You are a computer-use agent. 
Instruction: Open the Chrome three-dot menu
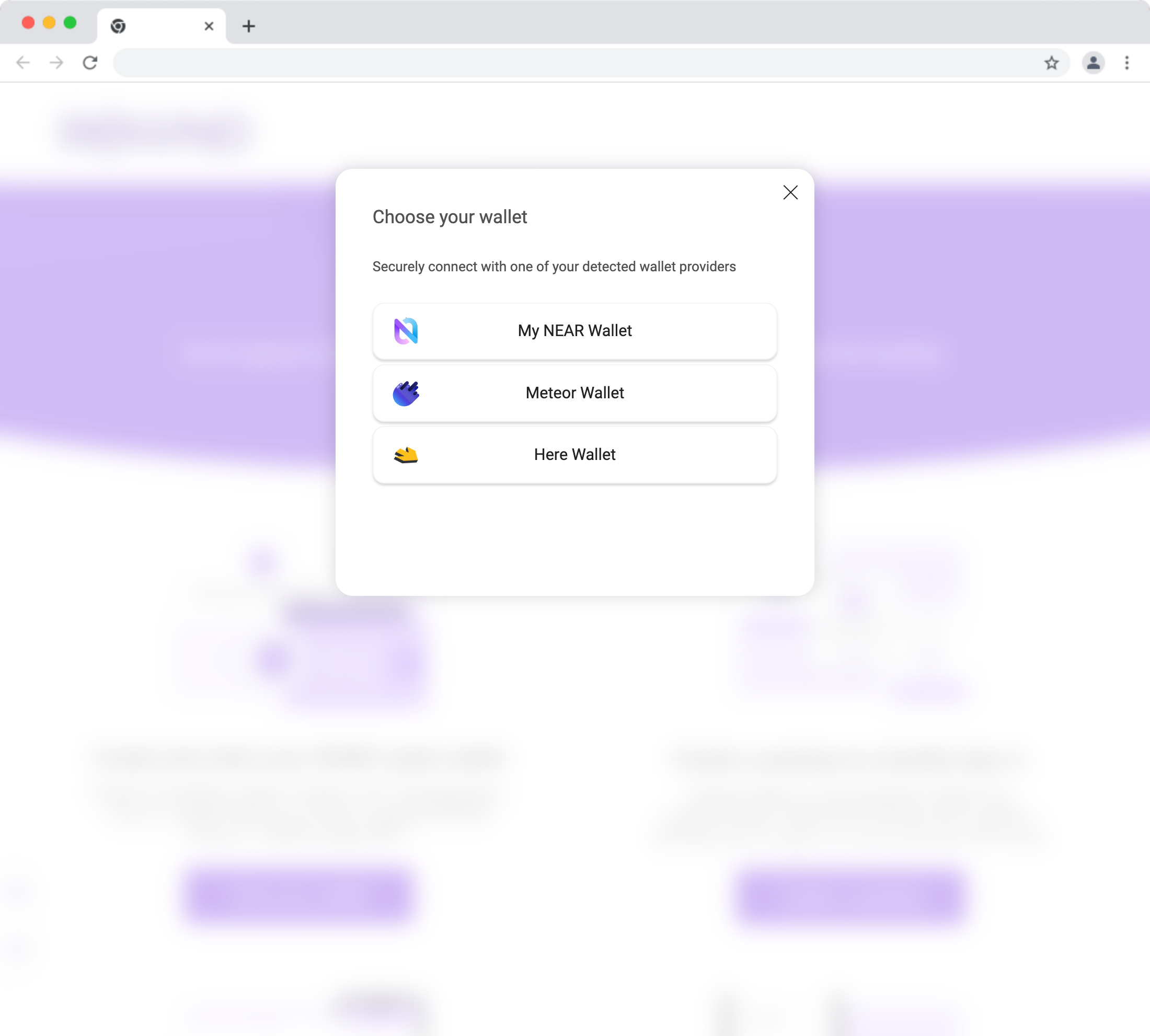click(x=1126, y=63)
